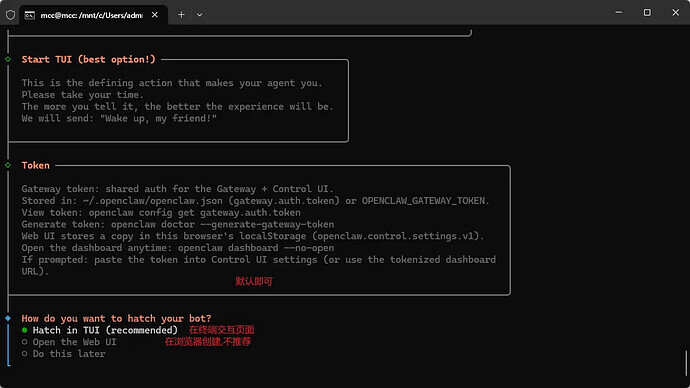Select Do this later option

tap(64, 354)
